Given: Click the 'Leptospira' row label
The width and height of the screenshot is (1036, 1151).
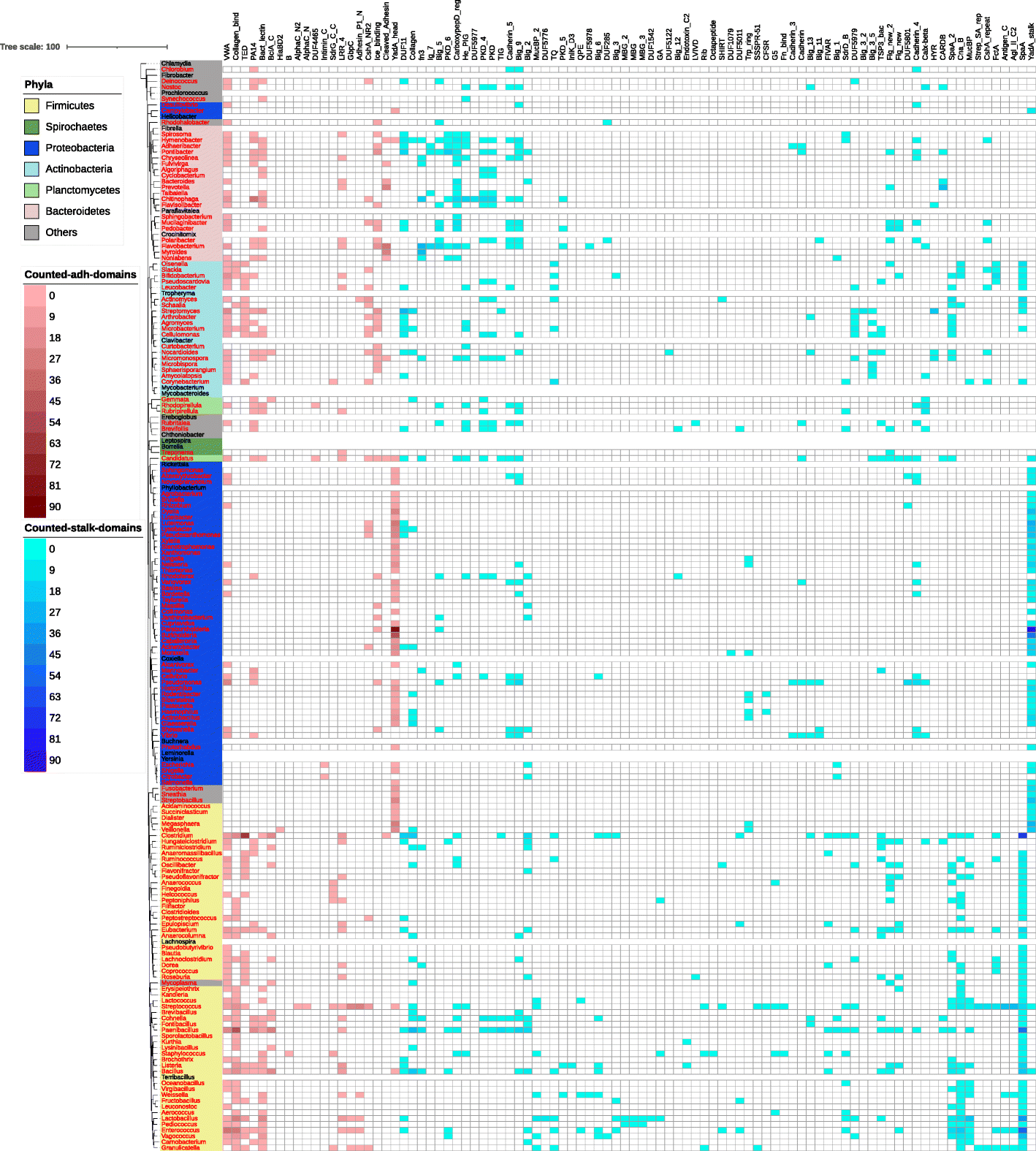Looking at the screenshot, I should (176, 441).
